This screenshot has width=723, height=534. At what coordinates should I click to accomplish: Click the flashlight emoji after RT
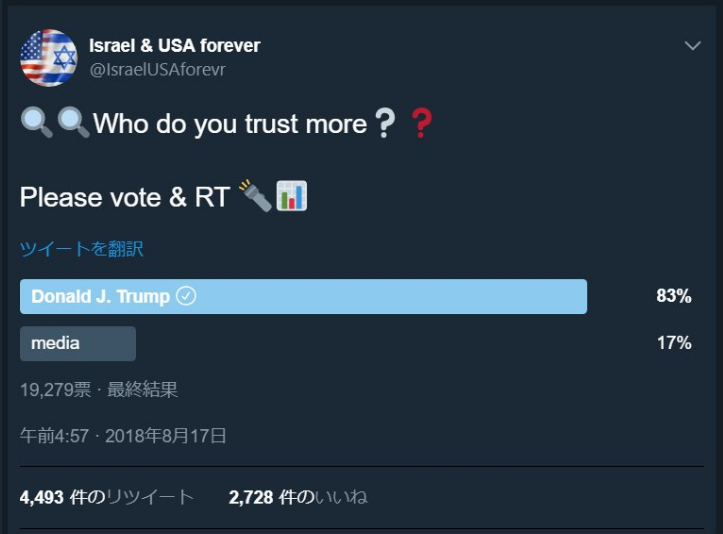point(254,196)
